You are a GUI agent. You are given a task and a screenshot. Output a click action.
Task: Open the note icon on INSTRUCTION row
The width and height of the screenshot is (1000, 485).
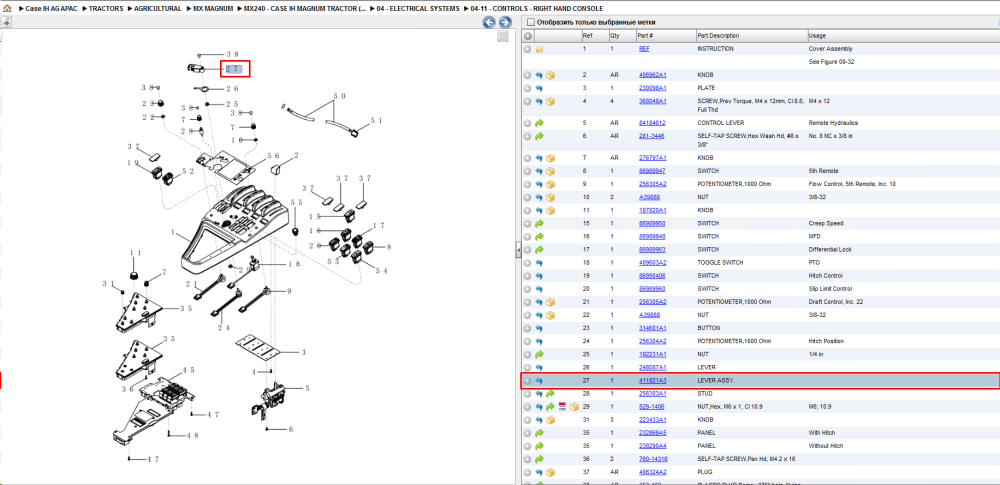click(539, 48)
